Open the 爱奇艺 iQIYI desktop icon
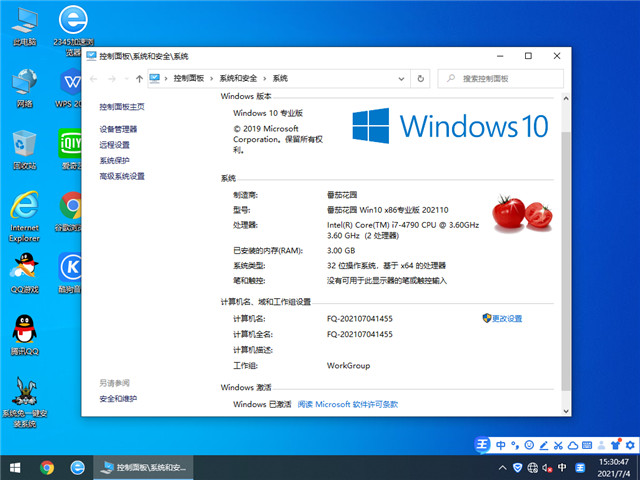The width and height of the screenshot is (640, 480). [70, 149]
